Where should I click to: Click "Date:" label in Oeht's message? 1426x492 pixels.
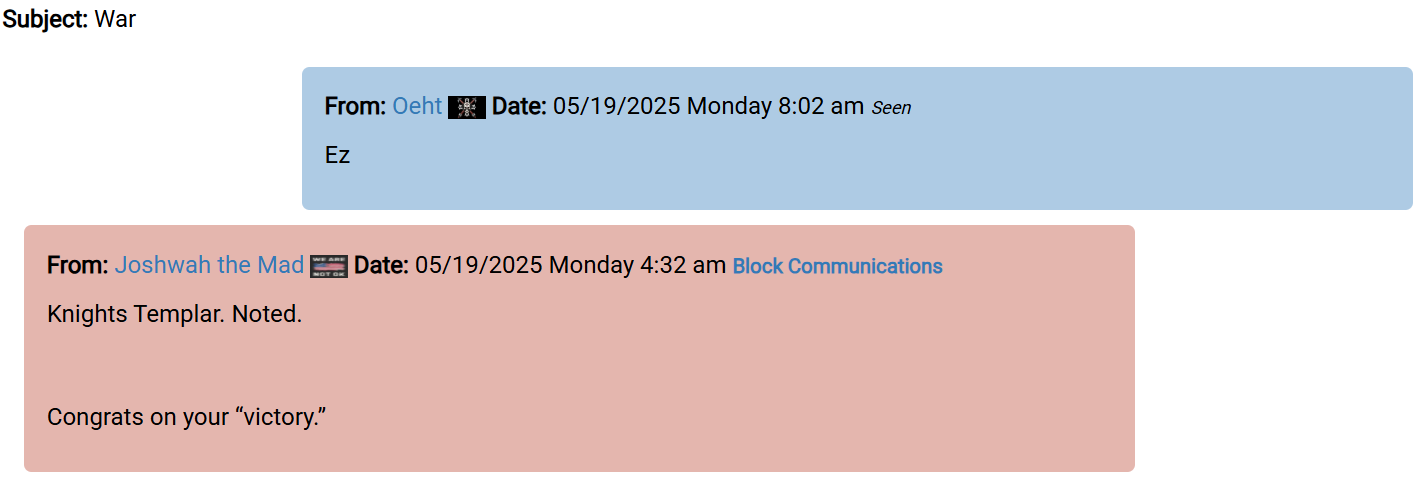(x=519, y=106)
